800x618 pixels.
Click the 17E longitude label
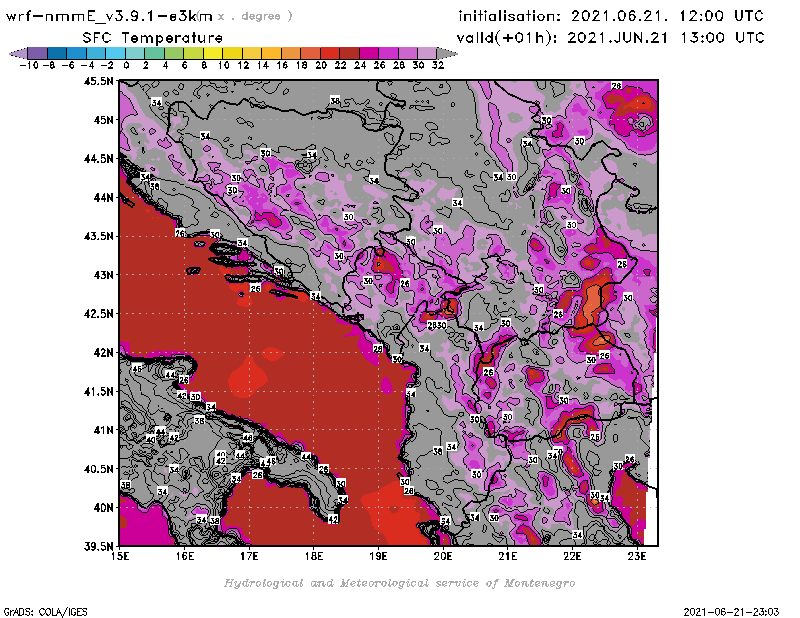coord(249,556)
